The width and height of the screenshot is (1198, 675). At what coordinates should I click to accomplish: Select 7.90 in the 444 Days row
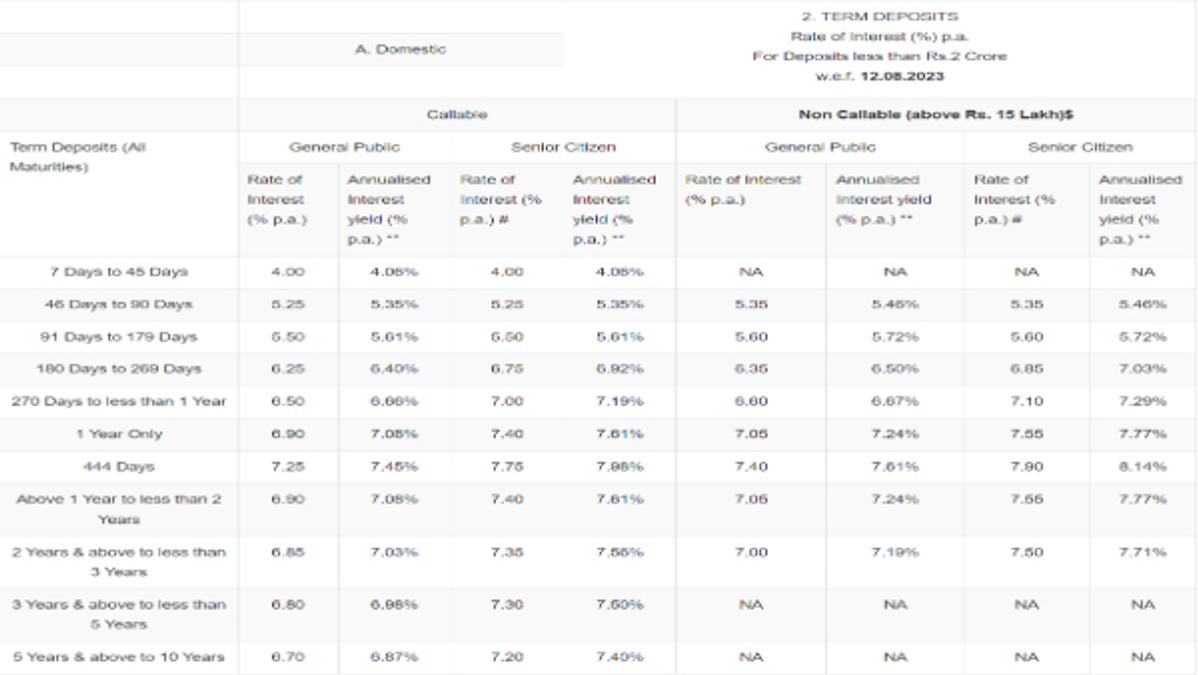click(1027, 466)
